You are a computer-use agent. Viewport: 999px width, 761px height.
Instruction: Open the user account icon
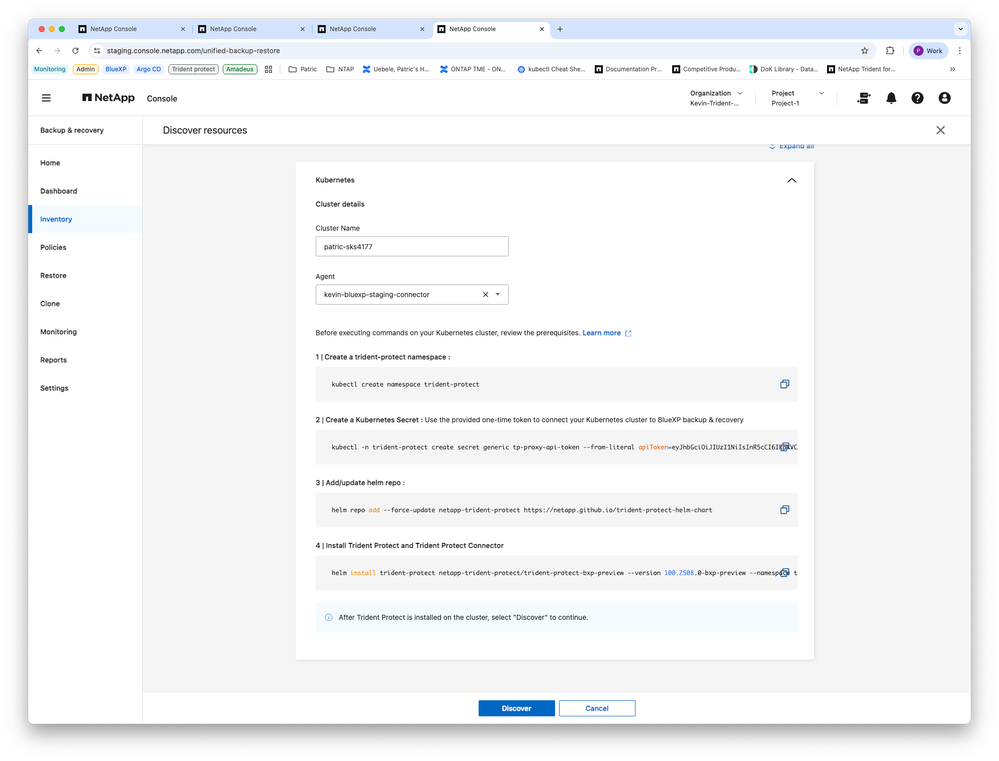pos(944,98)
